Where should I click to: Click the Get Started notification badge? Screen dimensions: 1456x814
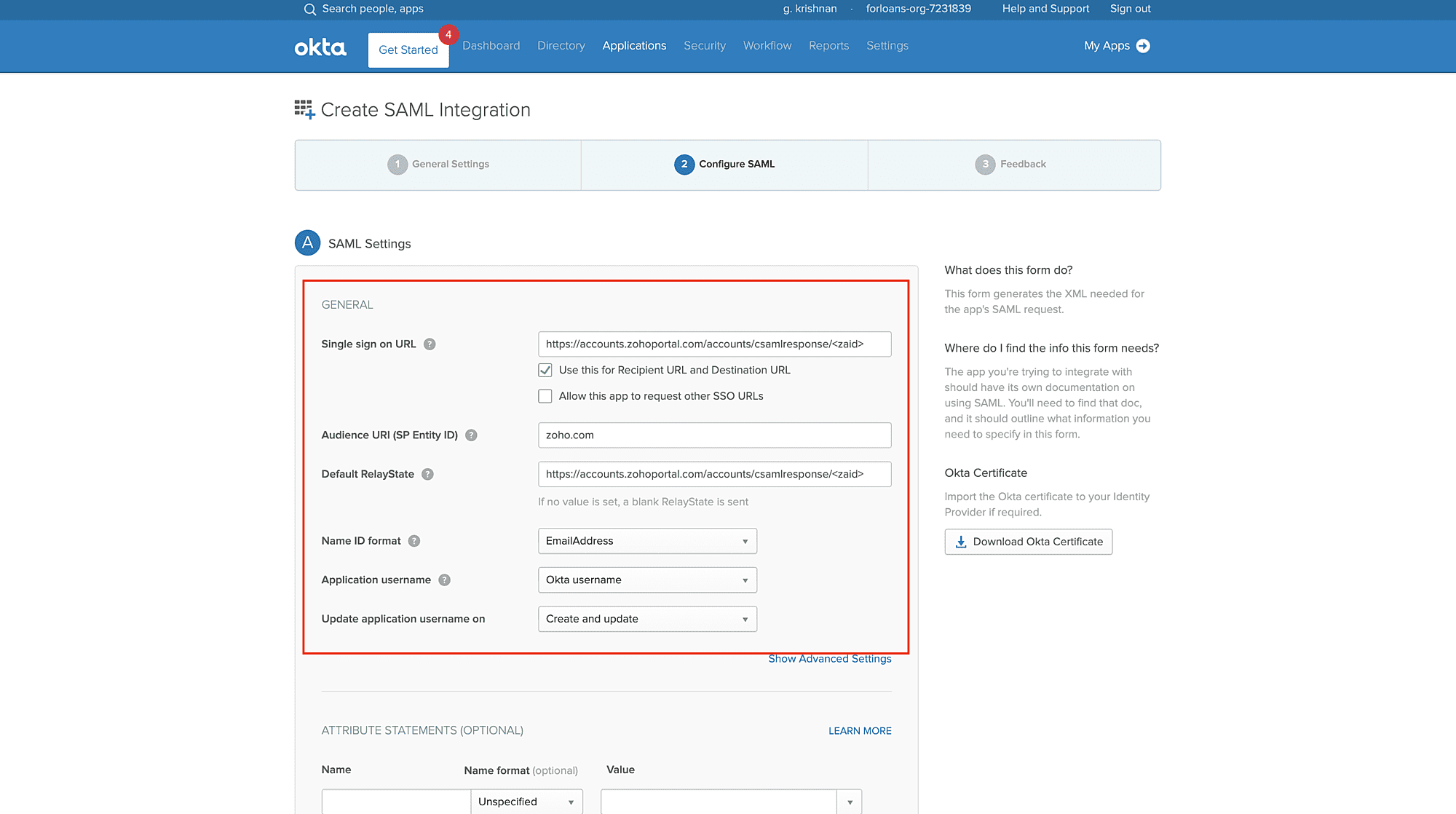coord(448,34)
